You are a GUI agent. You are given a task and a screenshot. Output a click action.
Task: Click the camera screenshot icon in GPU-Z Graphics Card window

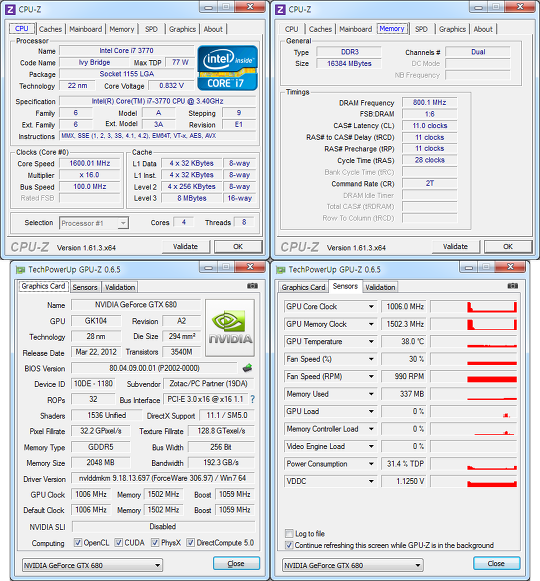click(x=252, y=286)
